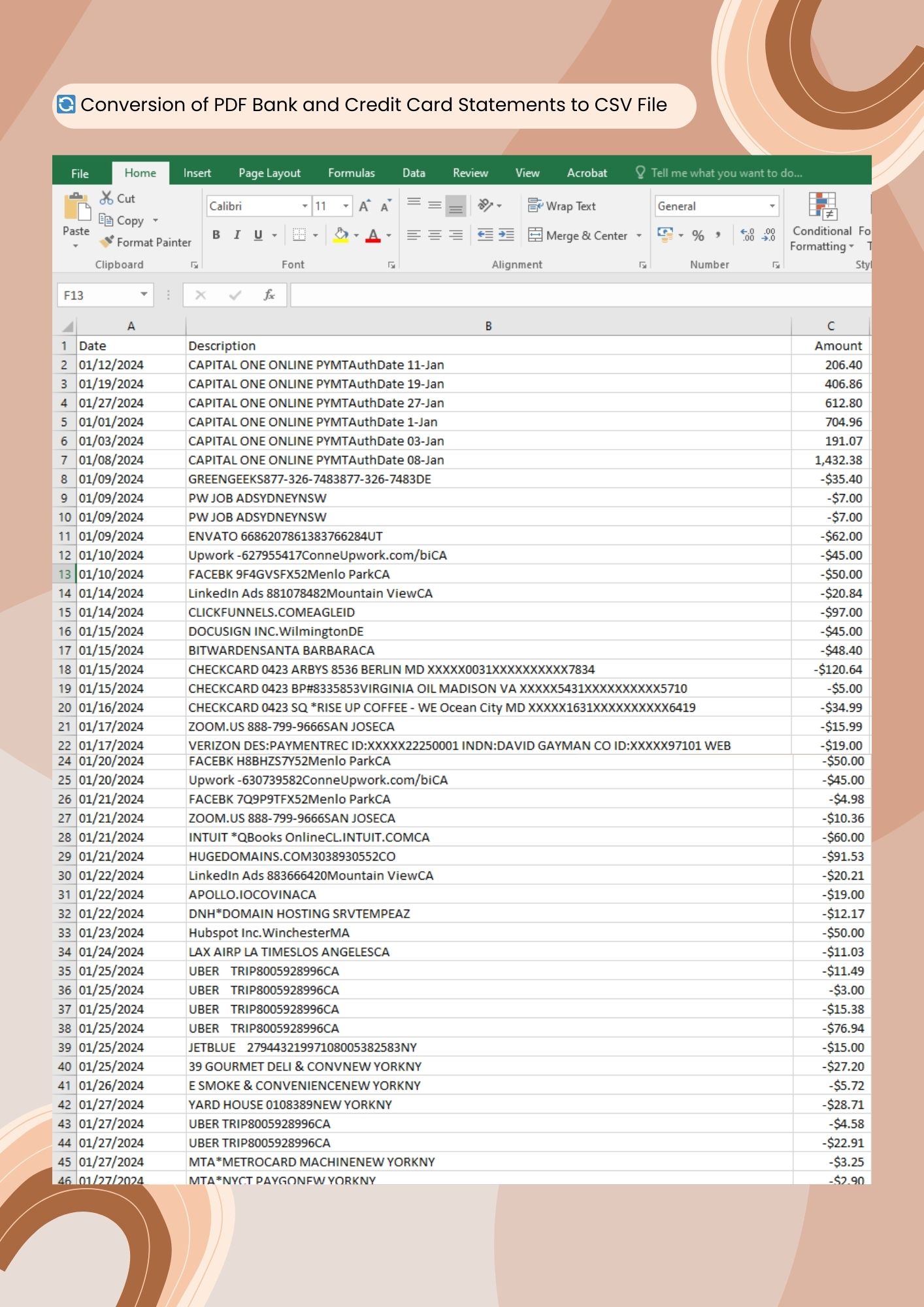Toggle Bottom Align icon
Image resolution: width=924 pixels, height=1307 pixels.
click(456, 207)
